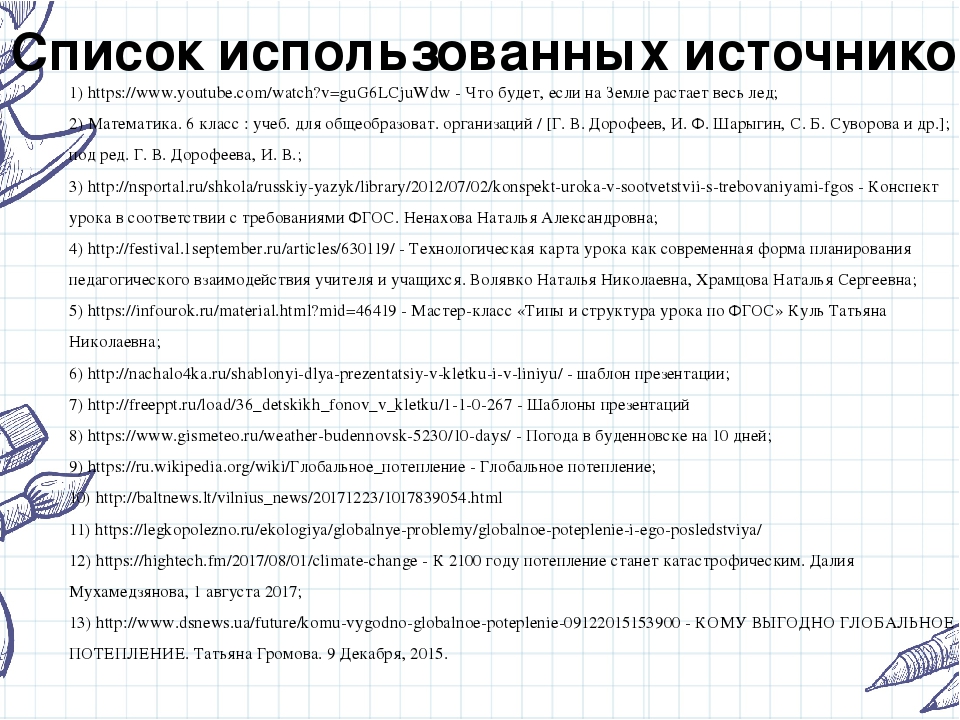Select "Мастер-класс «Типы и структура урока по ФГОС»"
960x720 pixels.
click(597, 311)
